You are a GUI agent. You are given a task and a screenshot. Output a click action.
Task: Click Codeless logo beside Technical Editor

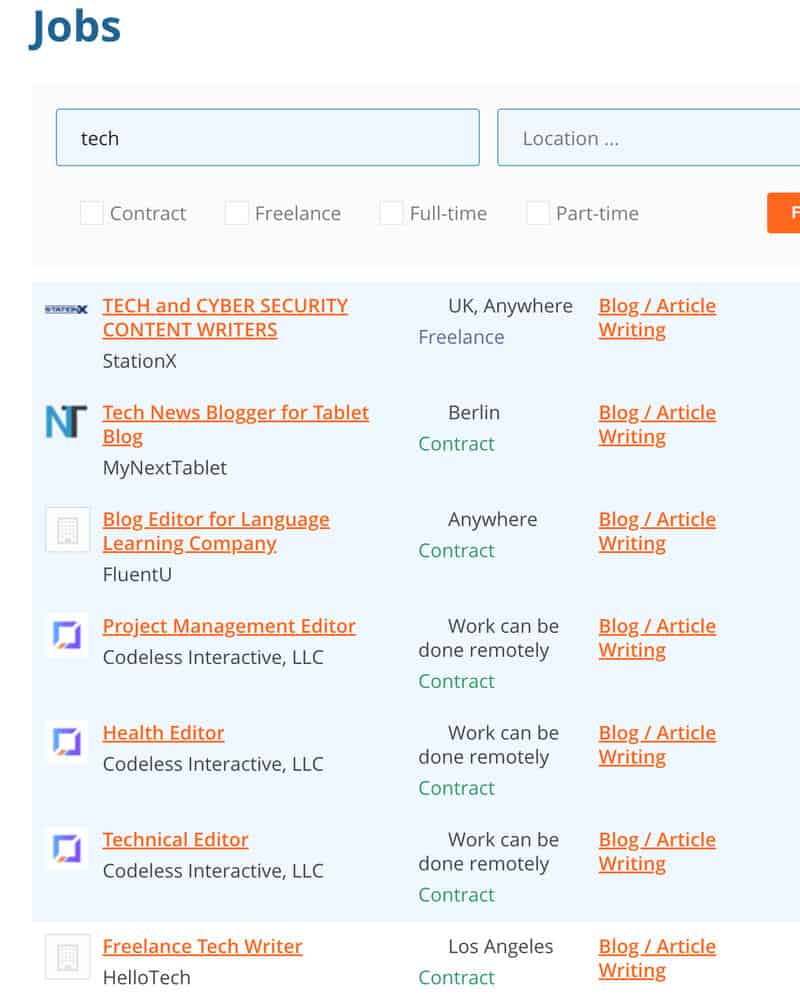tap(67, 849)
